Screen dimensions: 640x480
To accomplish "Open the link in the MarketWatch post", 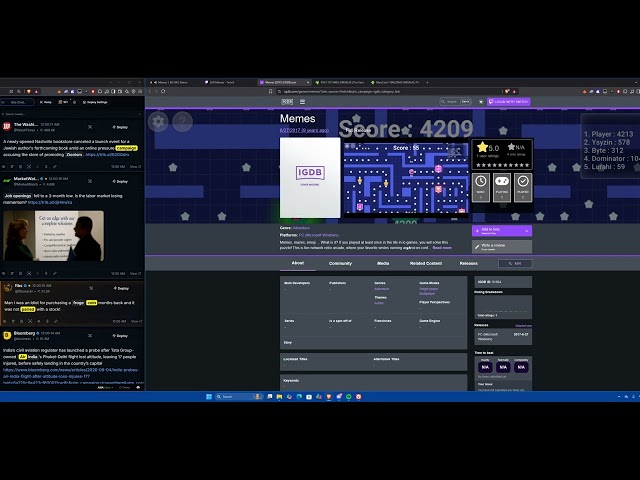I will point(50,202).
